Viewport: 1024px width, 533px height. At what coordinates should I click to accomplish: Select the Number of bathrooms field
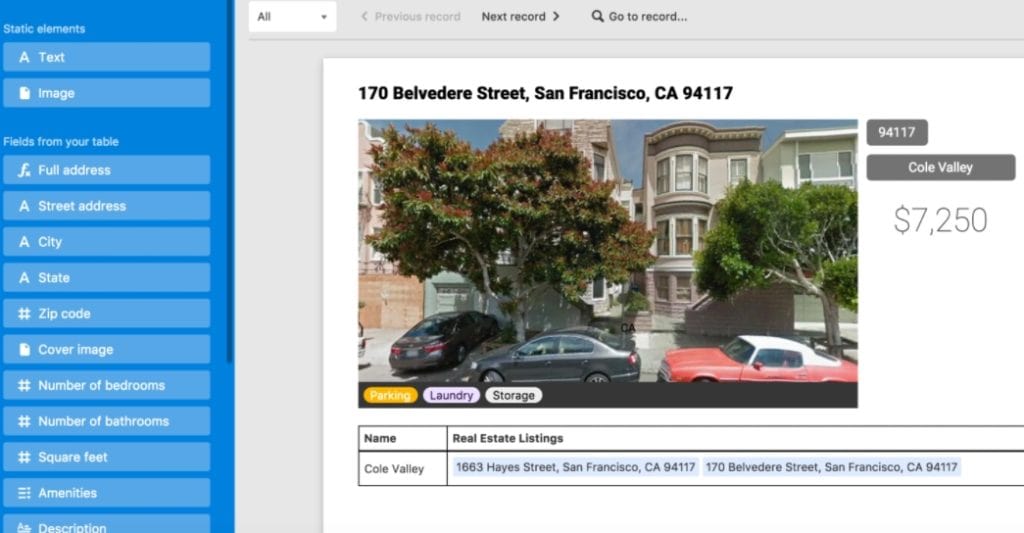(106, 421)
